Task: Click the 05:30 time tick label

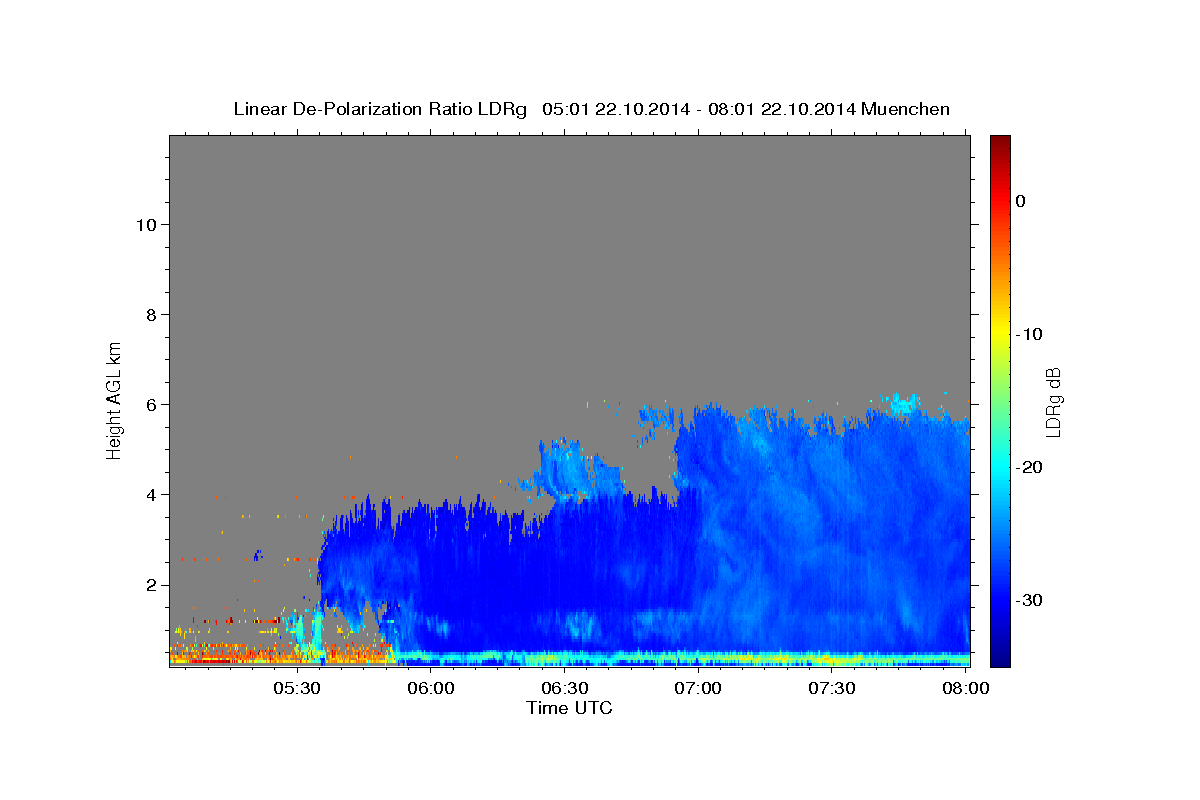Action: [x=297, y=689]
